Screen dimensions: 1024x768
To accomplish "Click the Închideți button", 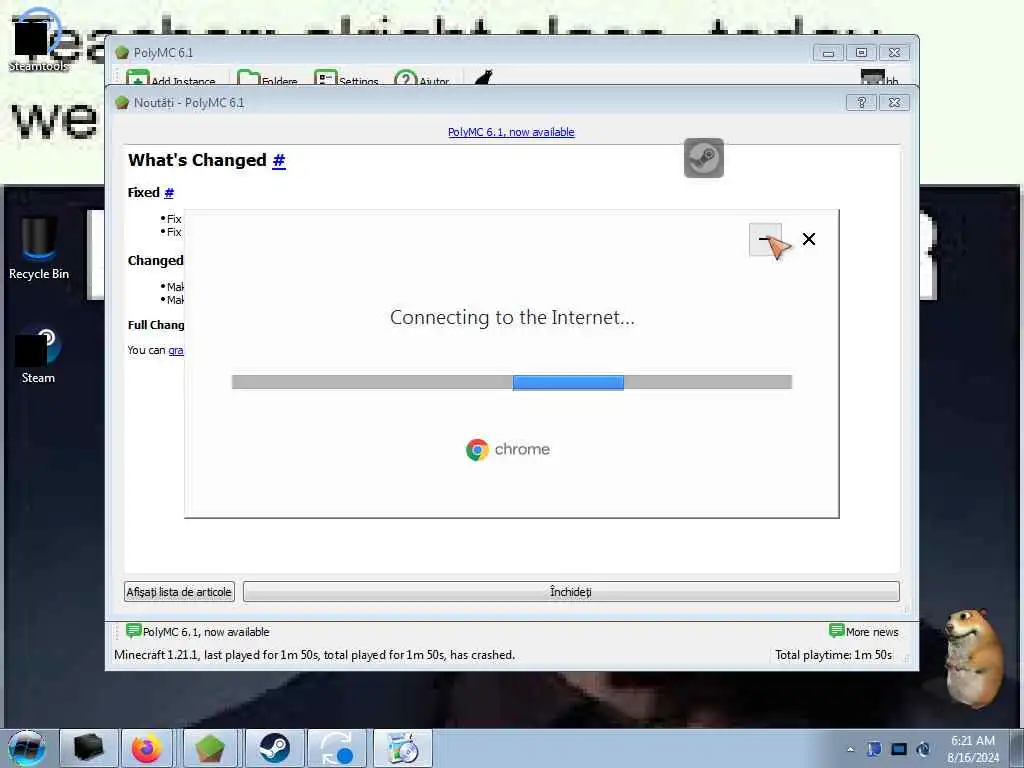I will point(571,592).
